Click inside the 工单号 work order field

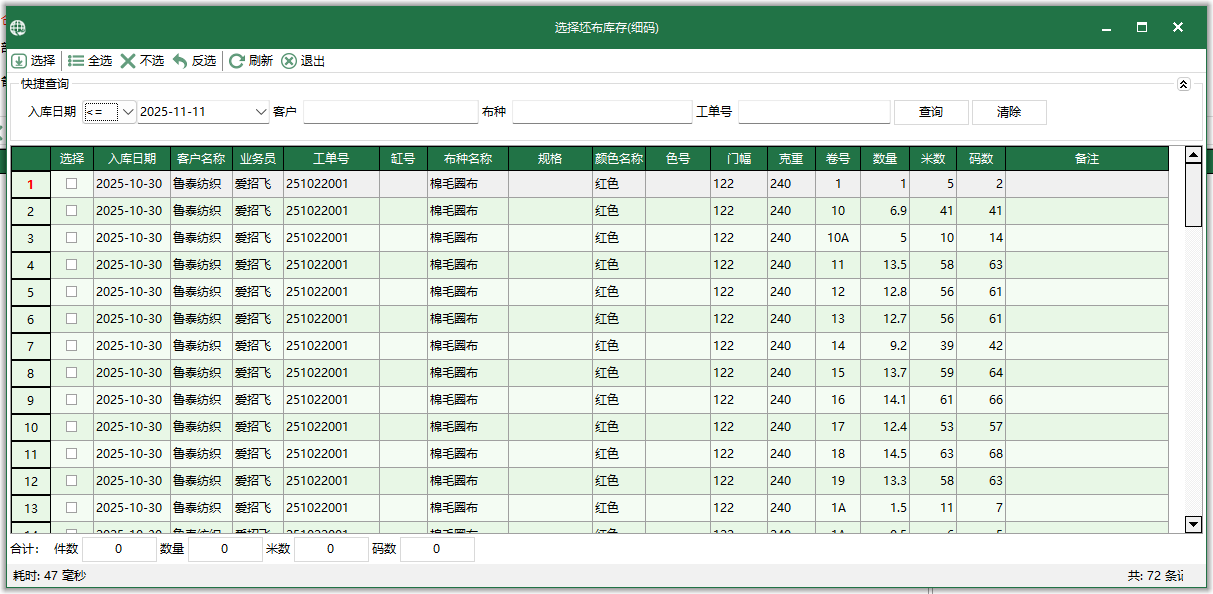(x=813, y=111)
